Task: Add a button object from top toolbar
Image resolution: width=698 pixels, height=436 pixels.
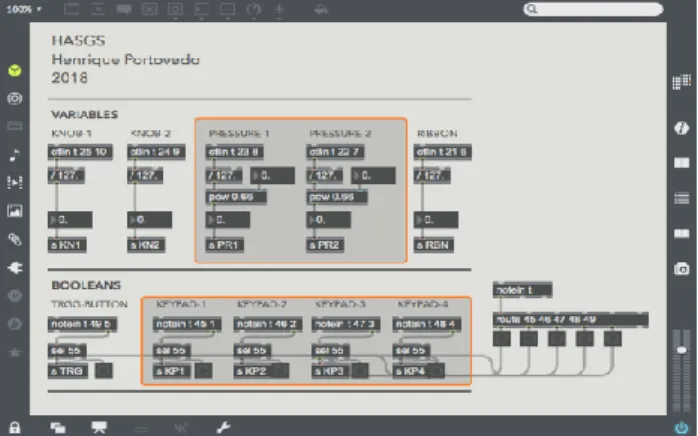Action: point(175,9)
